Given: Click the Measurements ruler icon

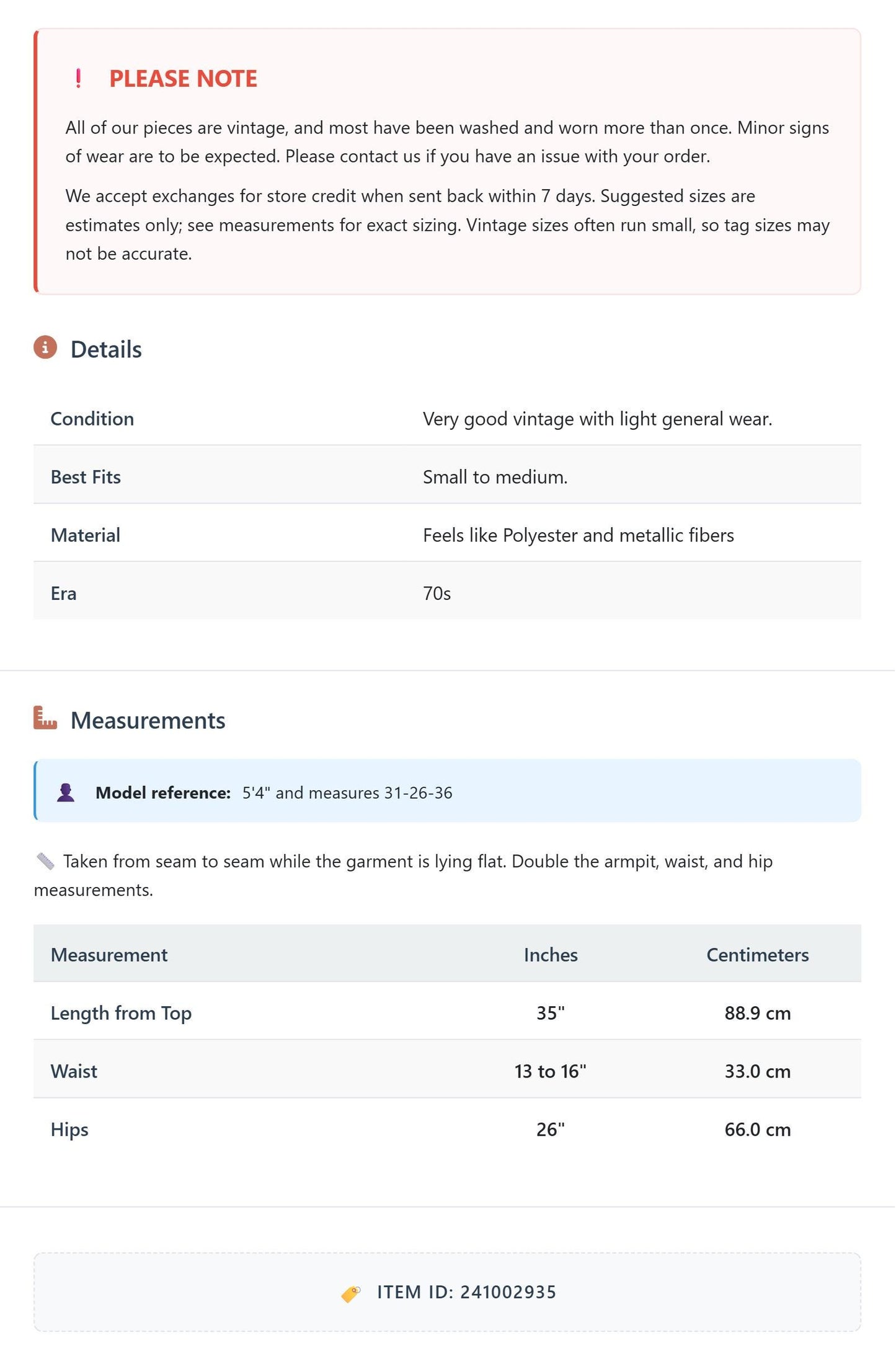Looking at the screenshot, I should [x=45, y=718].
